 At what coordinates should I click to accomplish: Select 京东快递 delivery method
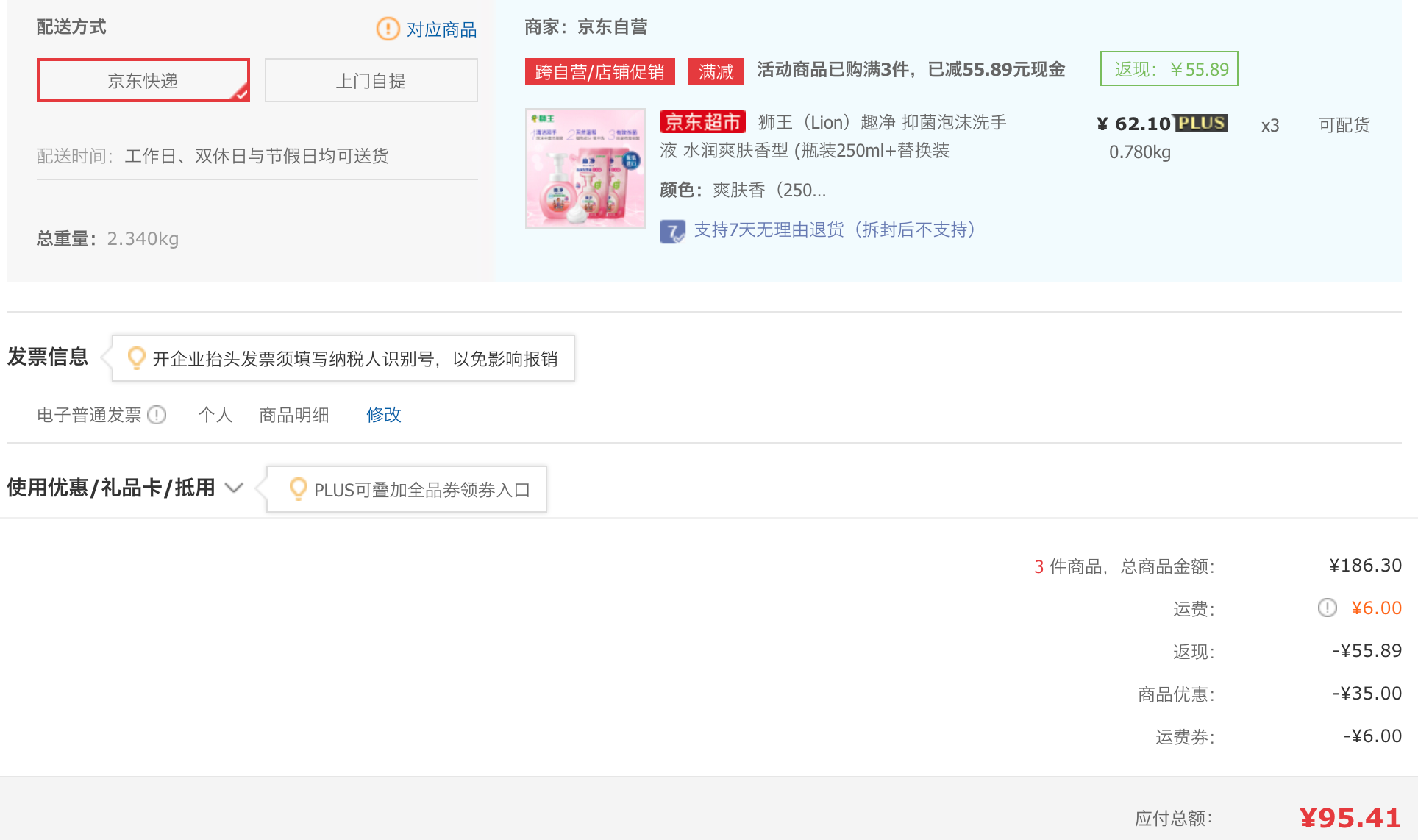click(x=143, y=80)
